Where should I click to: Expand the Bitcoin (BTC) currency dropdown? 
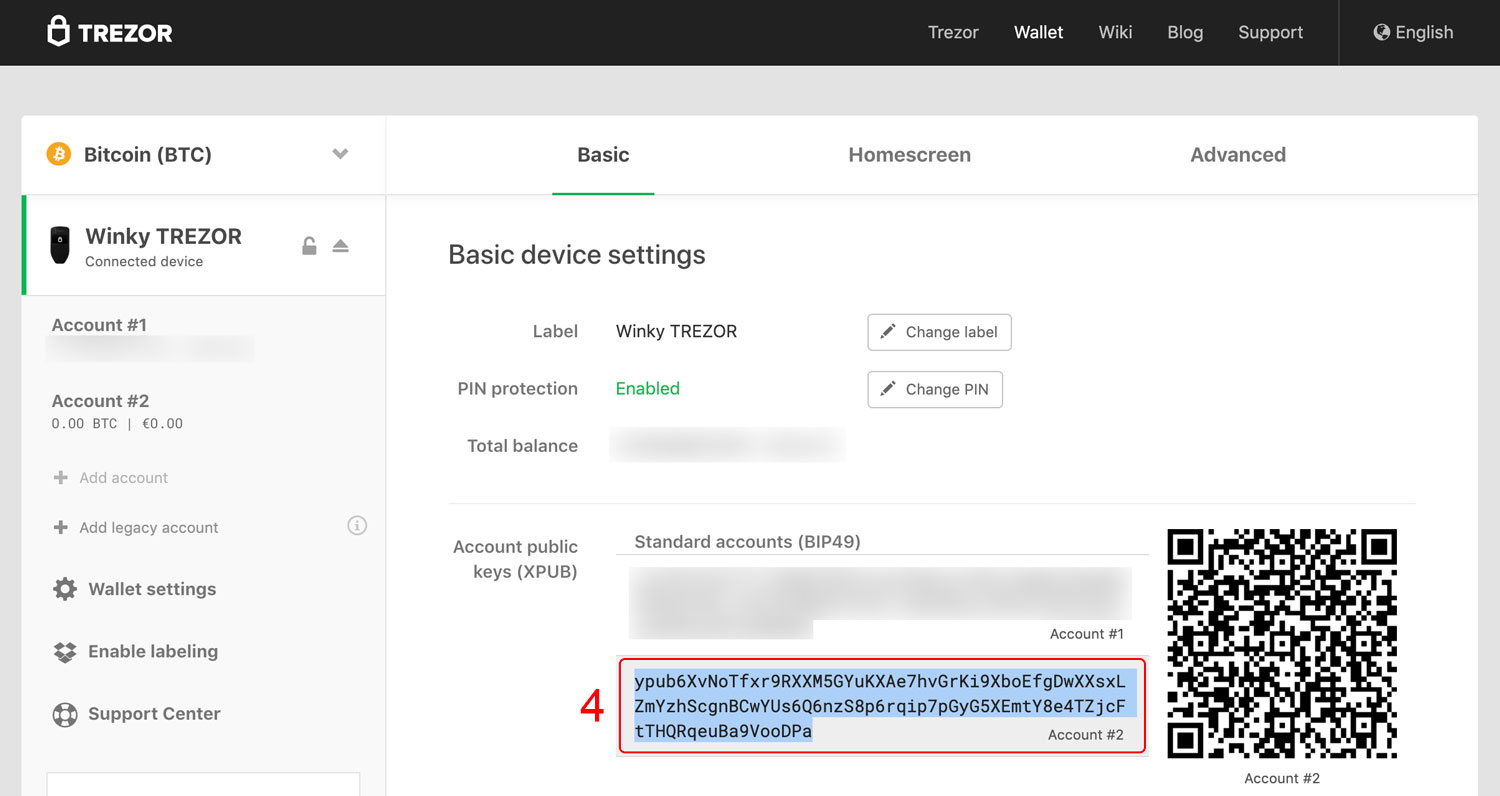340,154
